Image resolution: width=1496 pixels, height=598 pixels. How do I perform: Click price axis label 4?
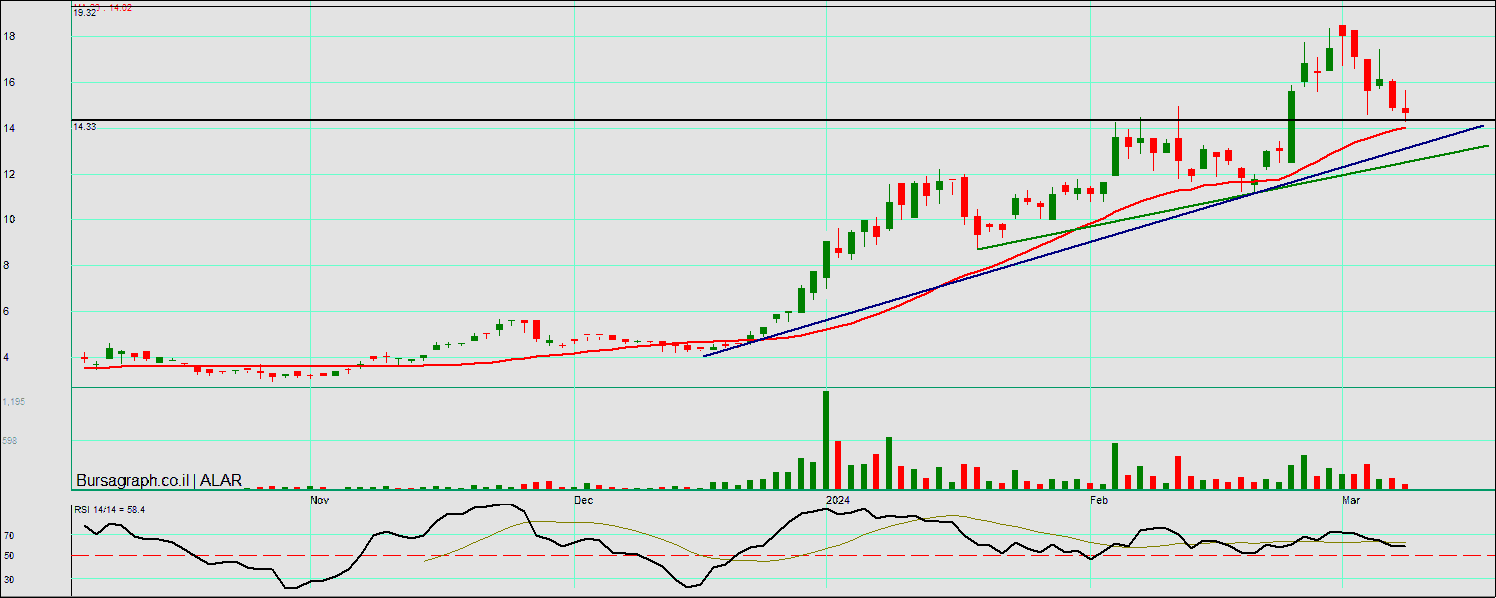pos(9,357)
